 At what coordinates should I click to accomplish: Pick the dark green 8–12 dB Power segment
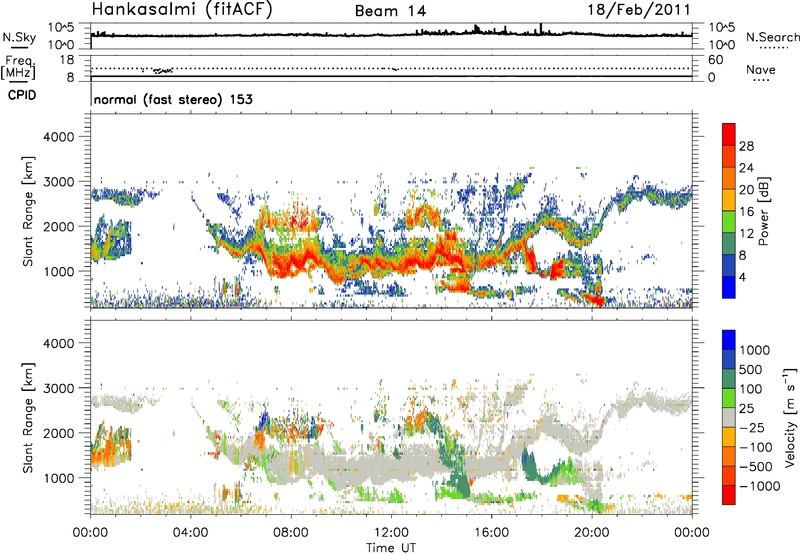point(729,244)
